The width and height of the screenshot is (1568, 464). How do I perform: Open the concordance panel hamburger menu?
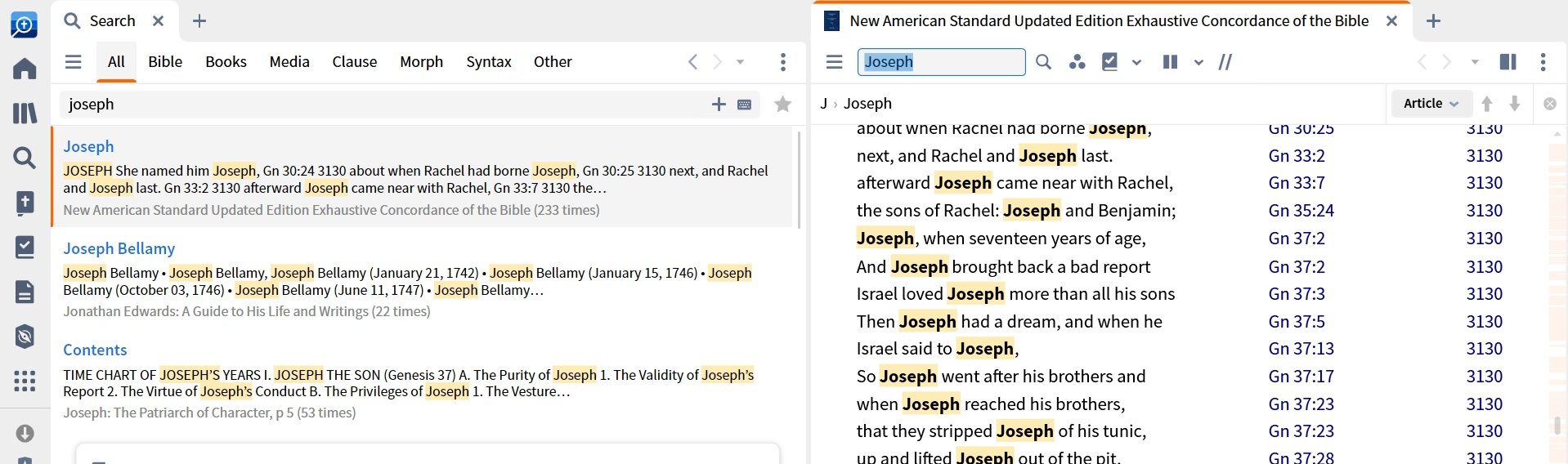pos(835,62)
